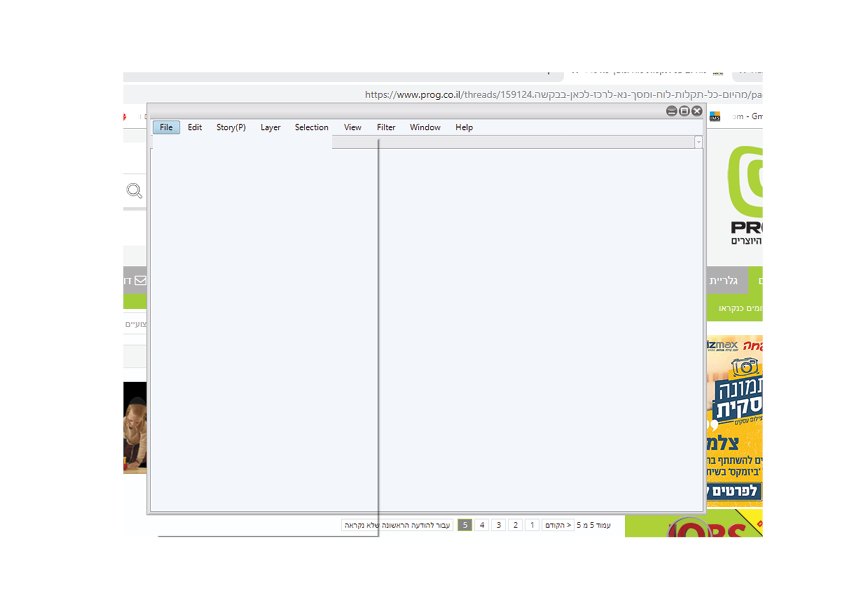The image size is (842, 595).
Task: Open the Filter menu
Action: (386, 127)
